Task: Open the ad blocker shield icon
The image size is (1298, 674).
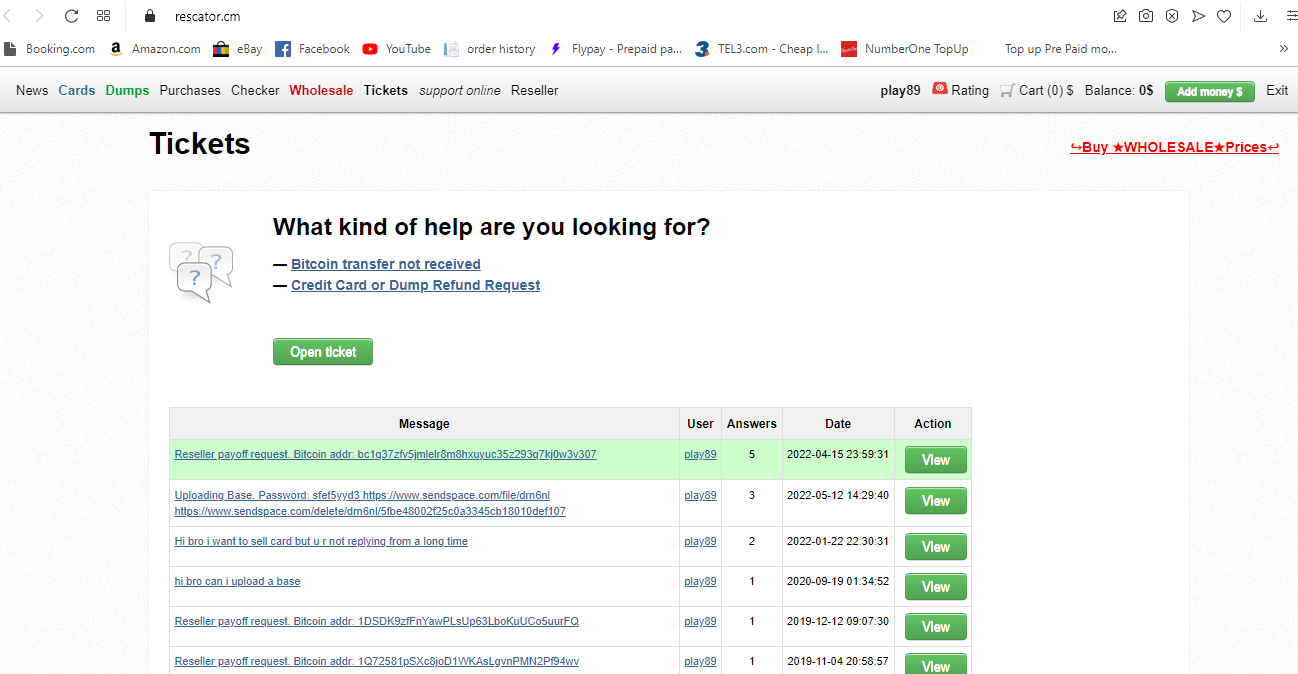Action: pyautogui.click(x=1172, y=16)
